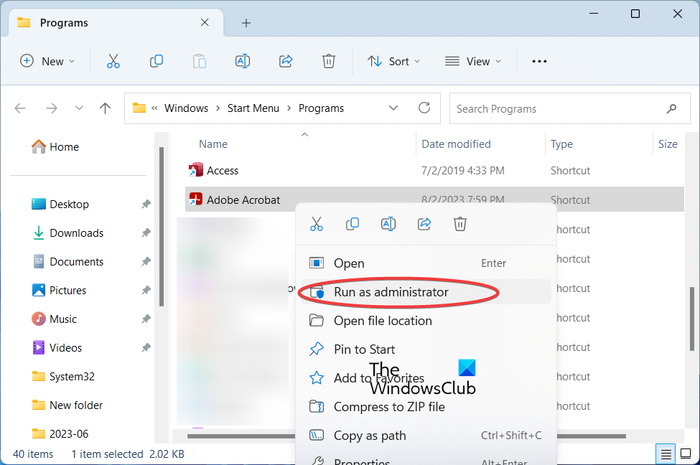Screen dimensions: 700x465
Task: Click the Cut icon in the toolbar
Action: 113,61
